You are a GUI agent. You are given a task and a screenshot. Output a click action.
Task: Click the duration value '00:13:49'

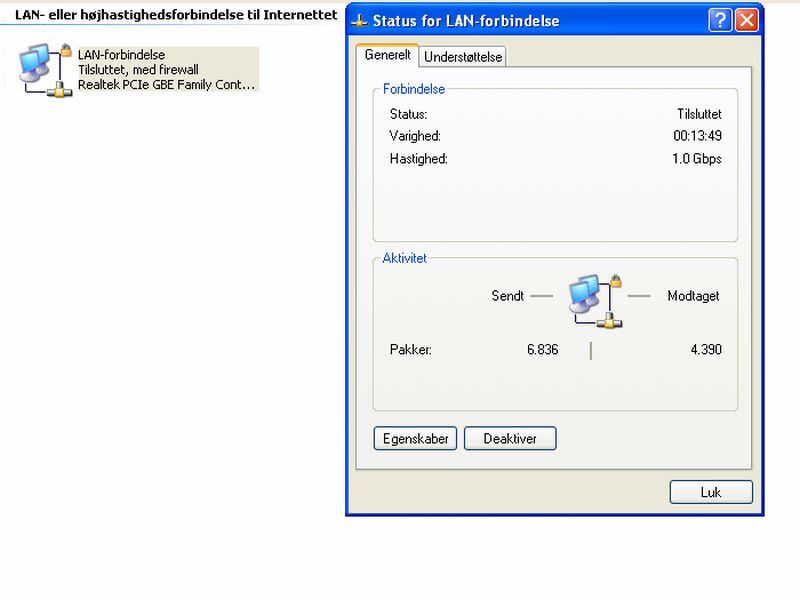coord(697,136)
